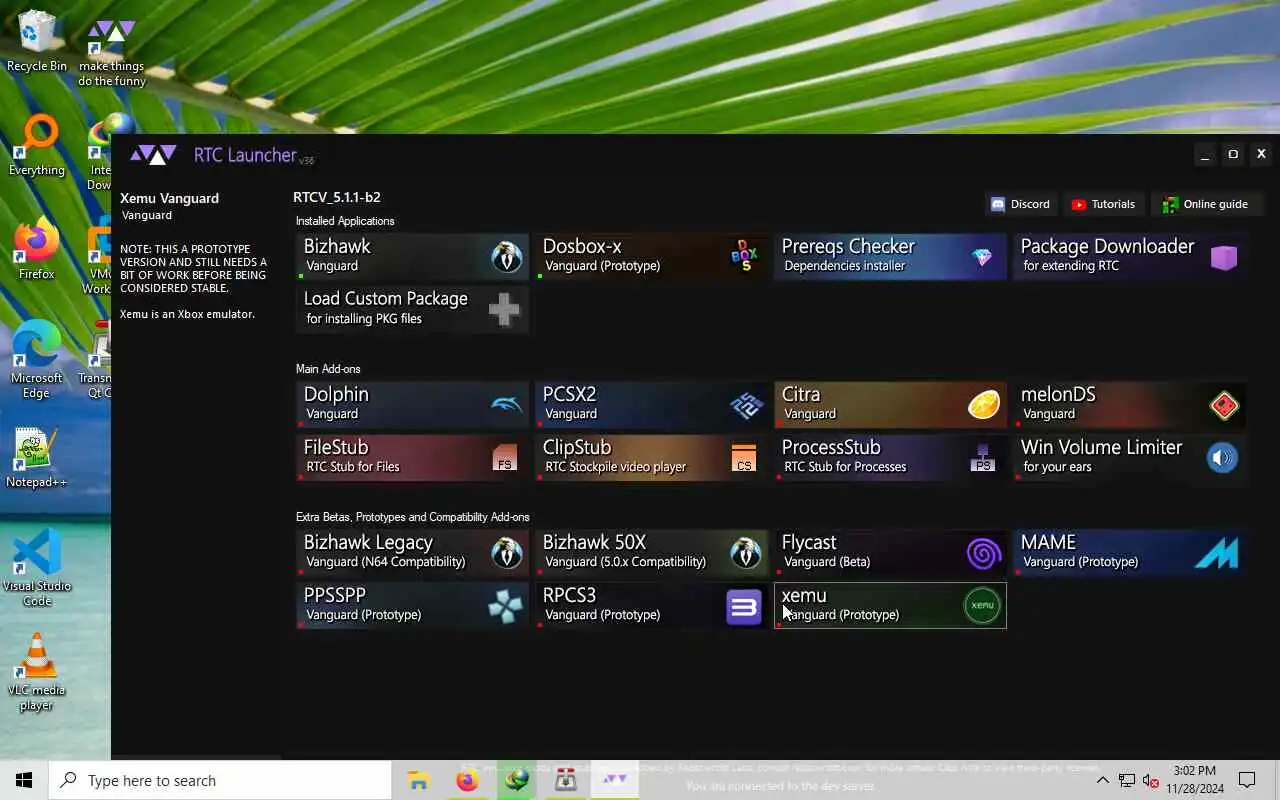Image resolution: width=1280 pixels, height=800 pixels.
Task: Click the Bizhawk Legacy penguin icon
Action: pos(506,553)
